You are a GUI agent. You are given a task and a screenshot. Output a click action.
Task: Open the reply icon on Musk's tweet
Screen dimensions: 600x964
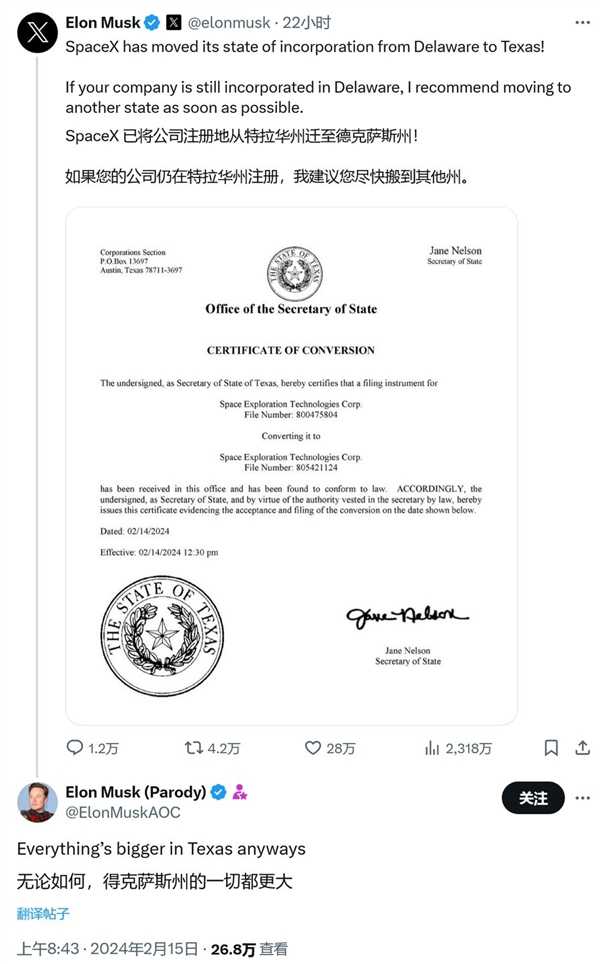pyautogui.click(x=76, y=746)
